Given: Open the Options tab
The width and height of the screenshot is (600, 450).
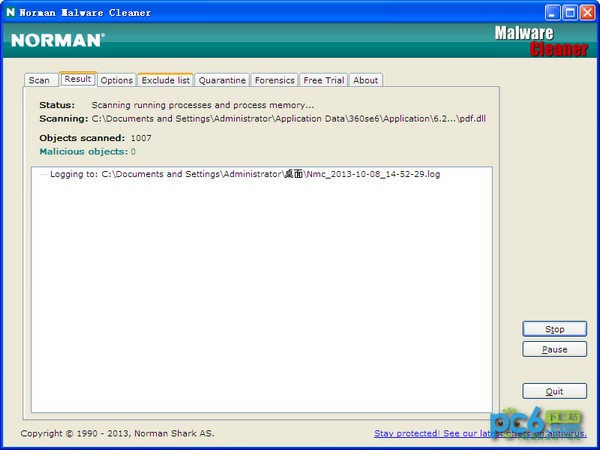Looking at the screenshot, I should click(x=117, y=80).
